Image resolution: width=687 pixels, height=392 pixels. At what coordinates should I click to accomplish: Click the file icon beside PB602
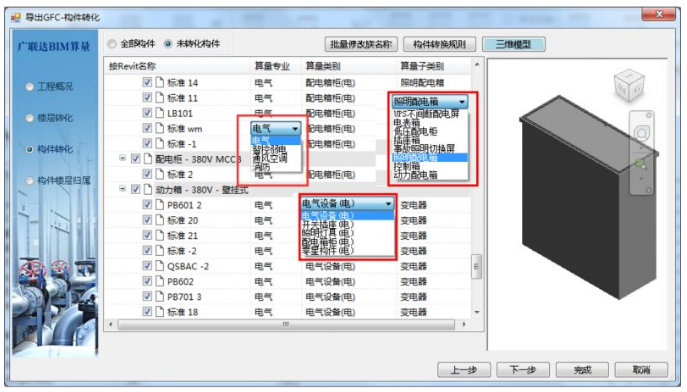coord(159,281)
